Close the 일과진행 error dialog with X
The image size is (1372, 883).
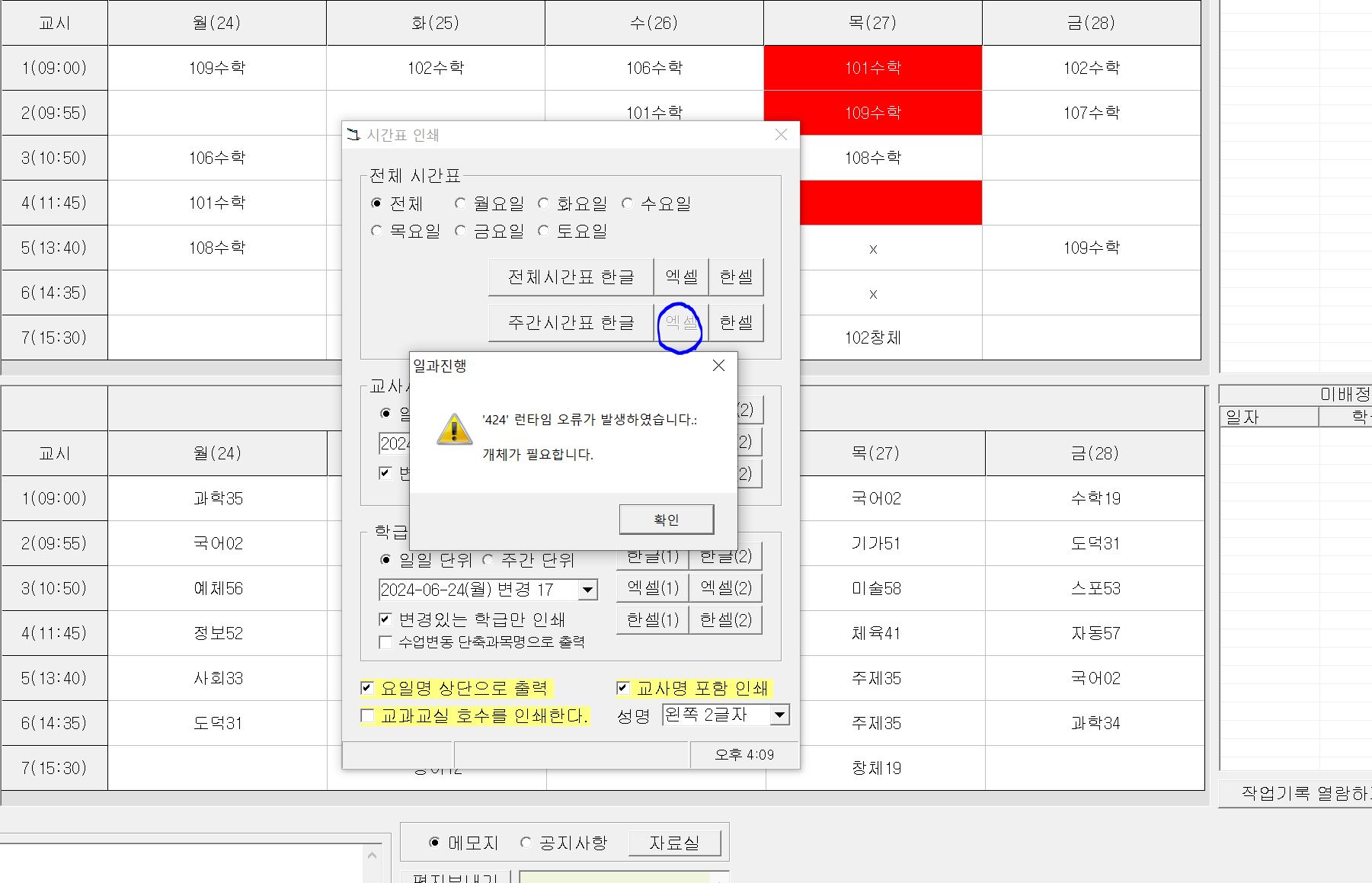click(718, 366)
